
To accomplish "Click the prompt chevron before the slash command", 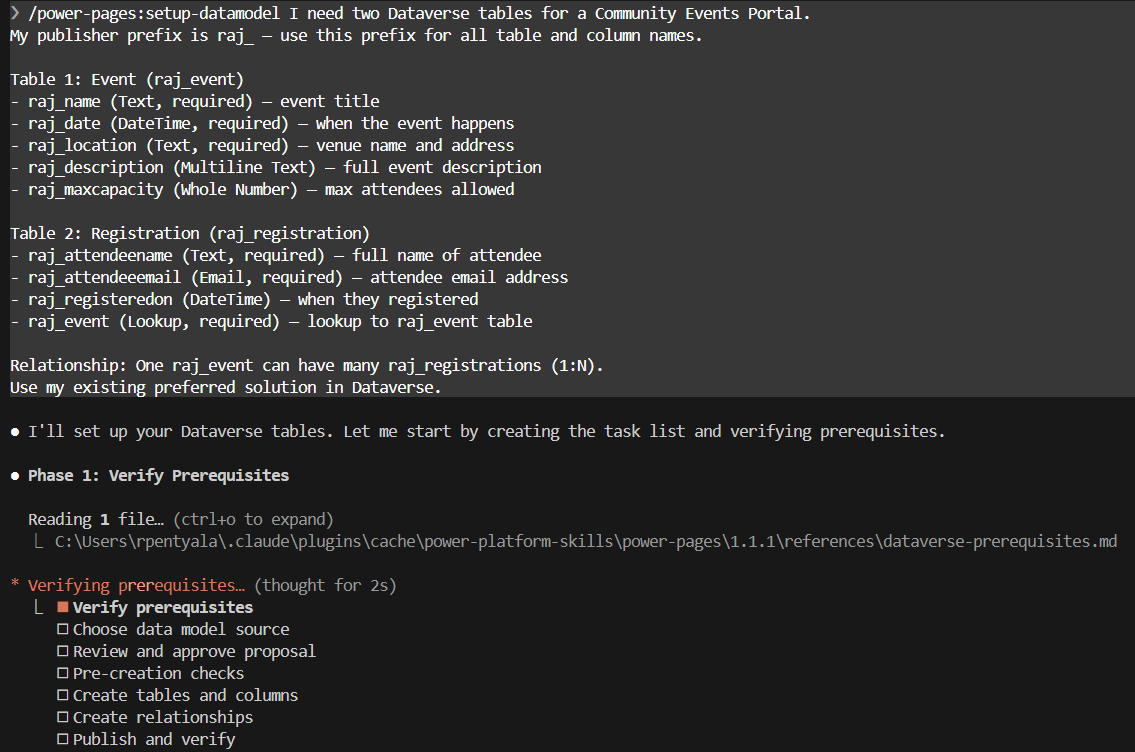I will point(15,13).
